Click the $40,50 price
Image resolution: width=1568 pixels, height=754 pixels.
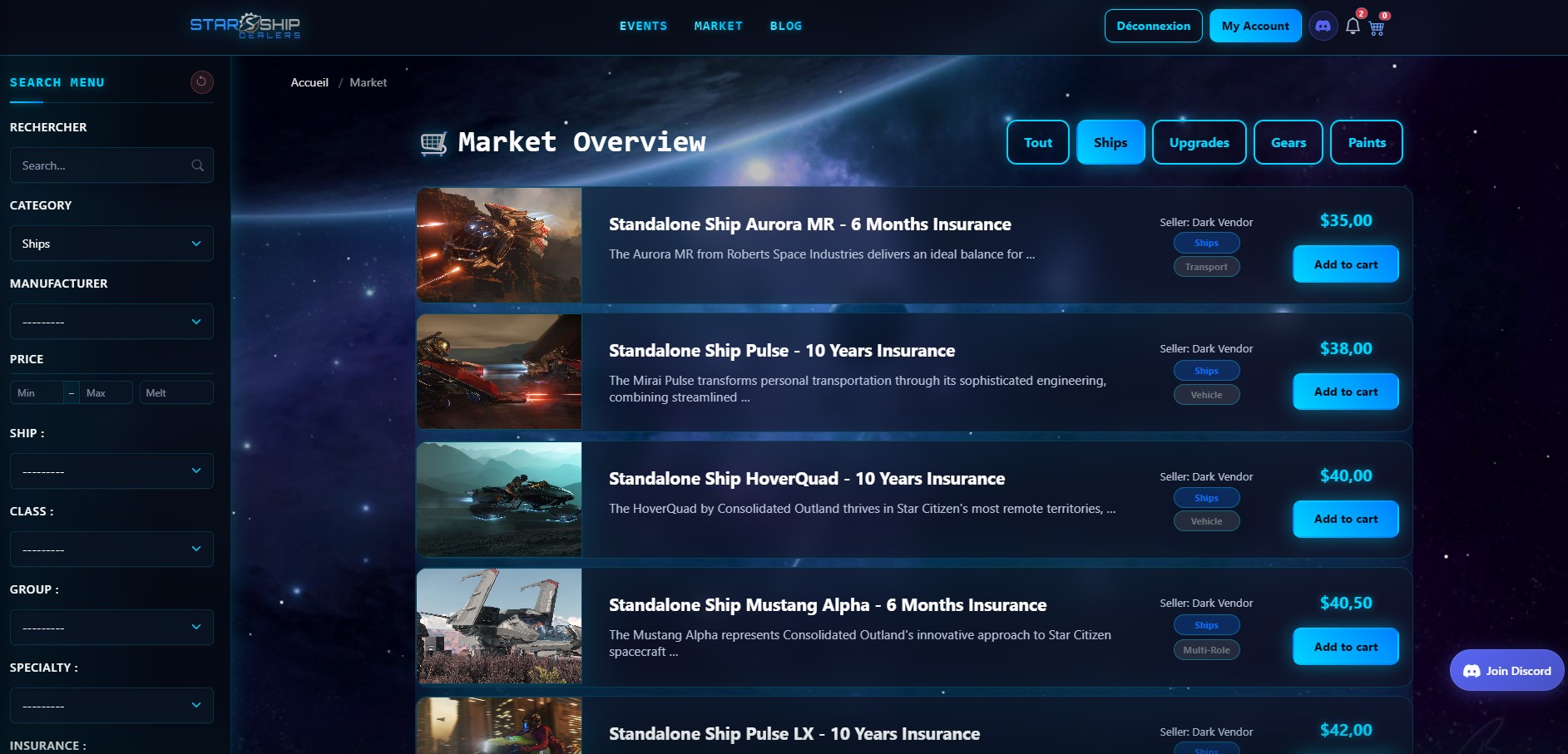point(1345,604)
